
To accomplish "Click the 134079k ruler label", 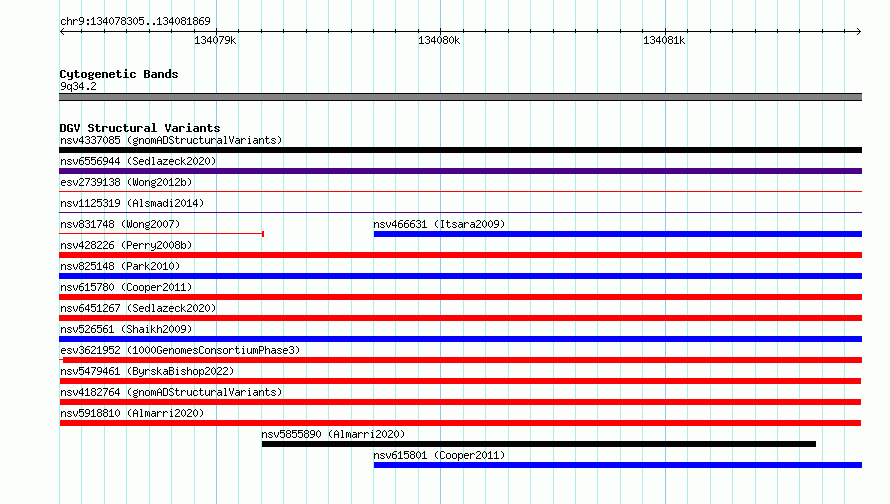I will [215, 41].
